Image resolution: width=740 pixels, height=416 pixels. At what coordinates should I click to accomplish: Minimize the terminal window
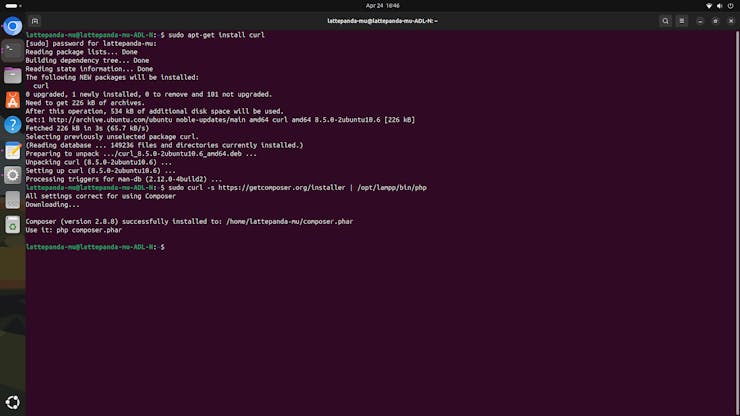pyautogui.click(x=700, y=21)
